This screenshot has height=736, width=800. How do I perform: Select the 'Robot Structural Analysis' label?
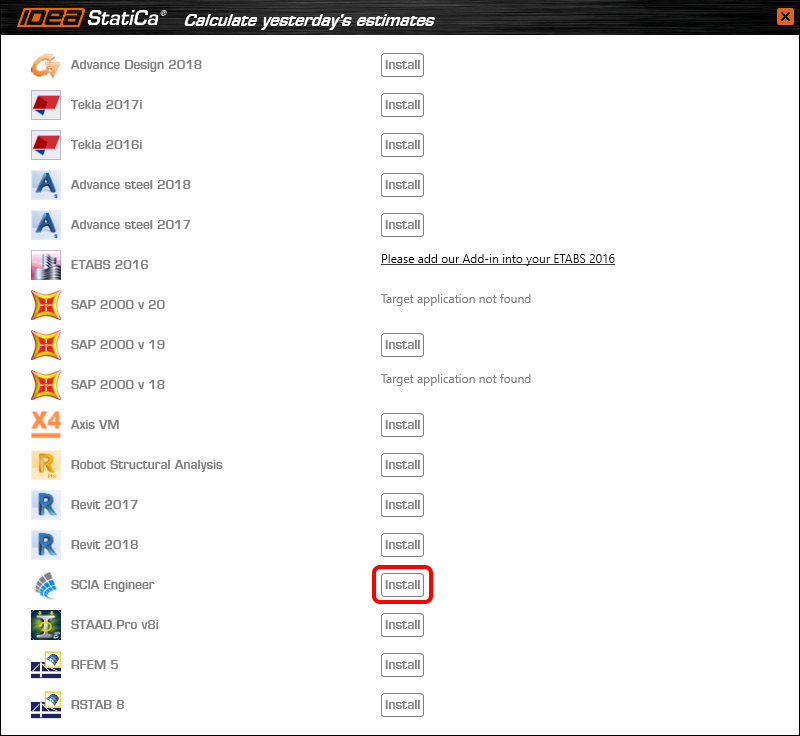[146, 465]
